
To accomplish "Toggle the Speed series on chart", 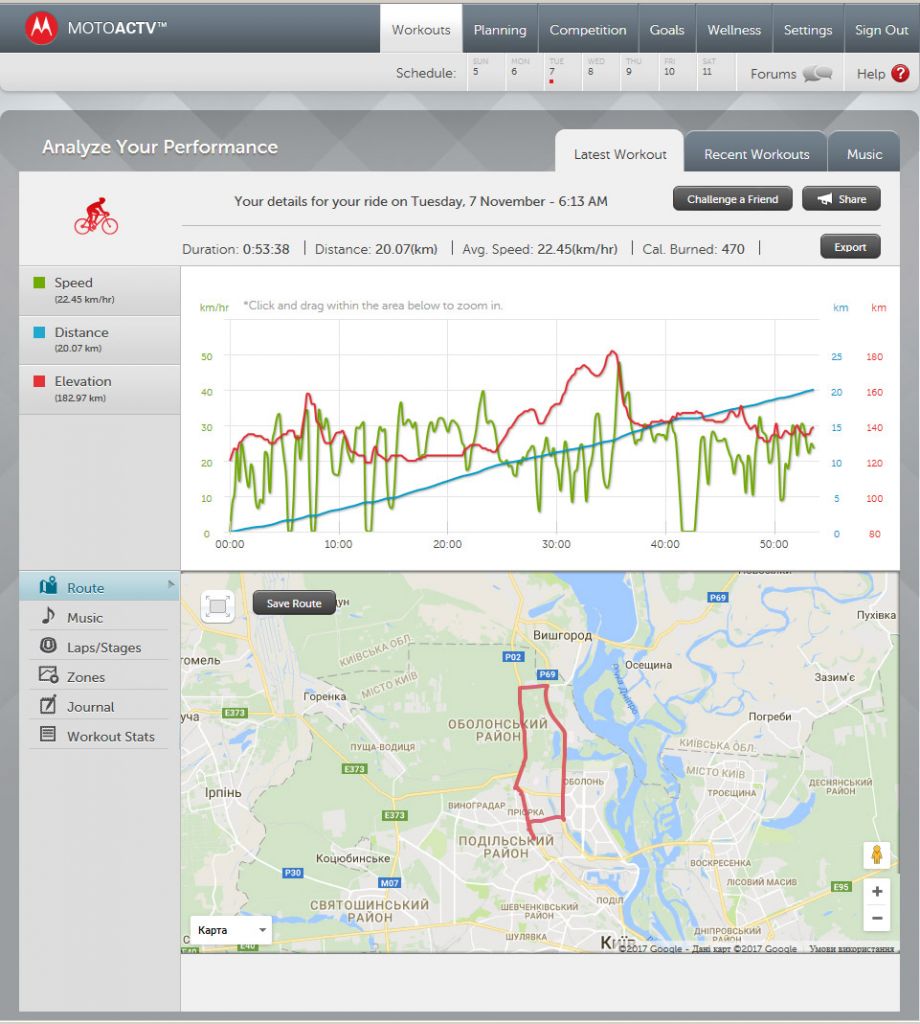I will 74,283.
